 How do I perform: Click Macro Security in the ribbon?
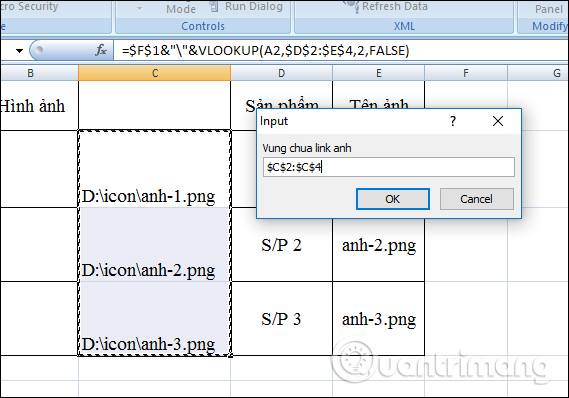(x=29, y=7)
